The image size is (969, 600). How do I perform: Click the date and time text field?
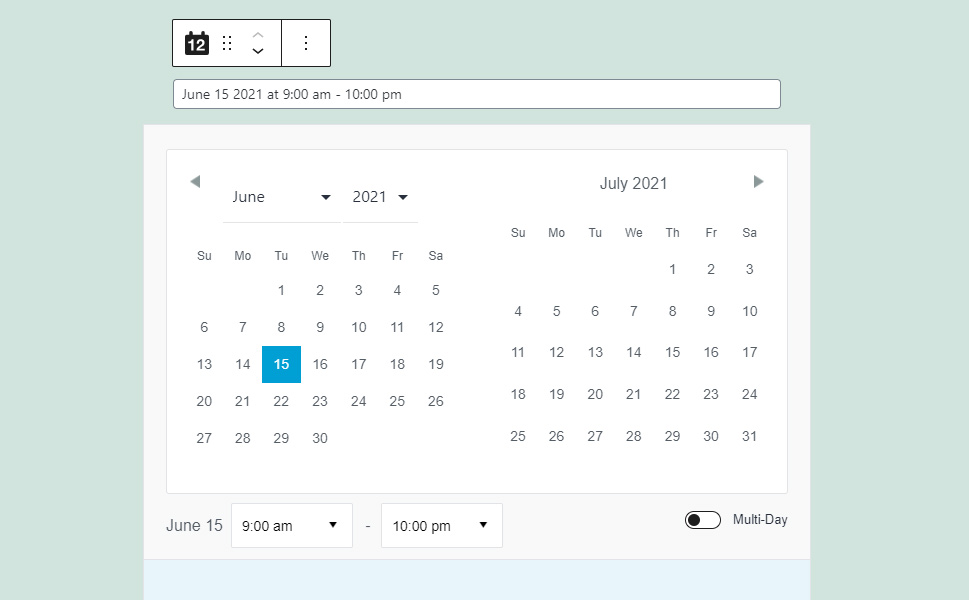pyautogui.click(x=476, y=94)
